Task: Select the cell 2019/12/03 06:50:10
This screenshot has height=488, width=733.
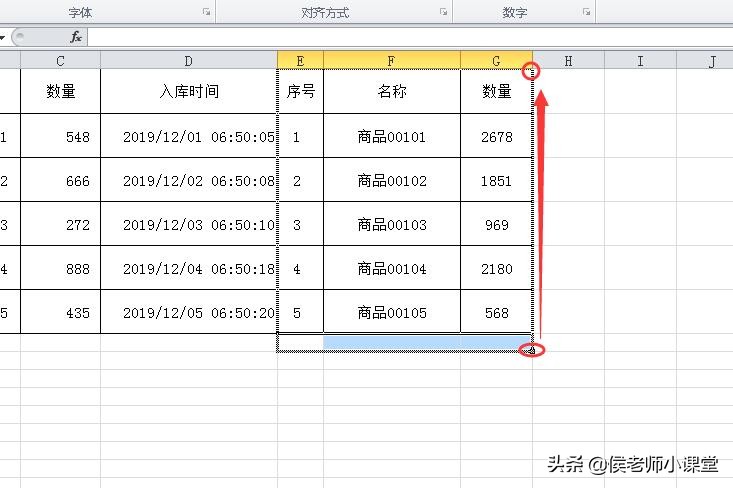Action: pyautogui.click(x=189, y=224)
